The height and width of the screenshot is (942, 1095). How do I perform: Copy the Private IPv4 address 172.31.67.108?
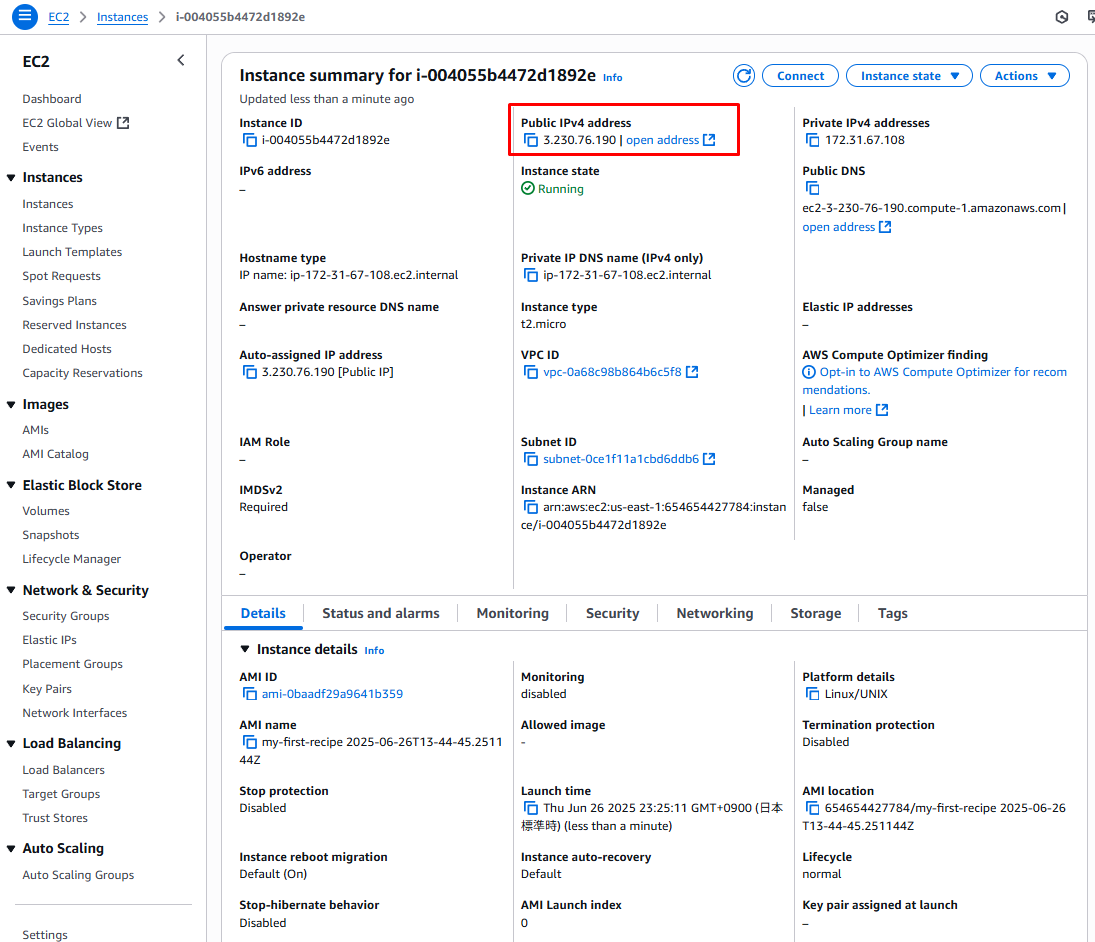click(x=813, y=140)
